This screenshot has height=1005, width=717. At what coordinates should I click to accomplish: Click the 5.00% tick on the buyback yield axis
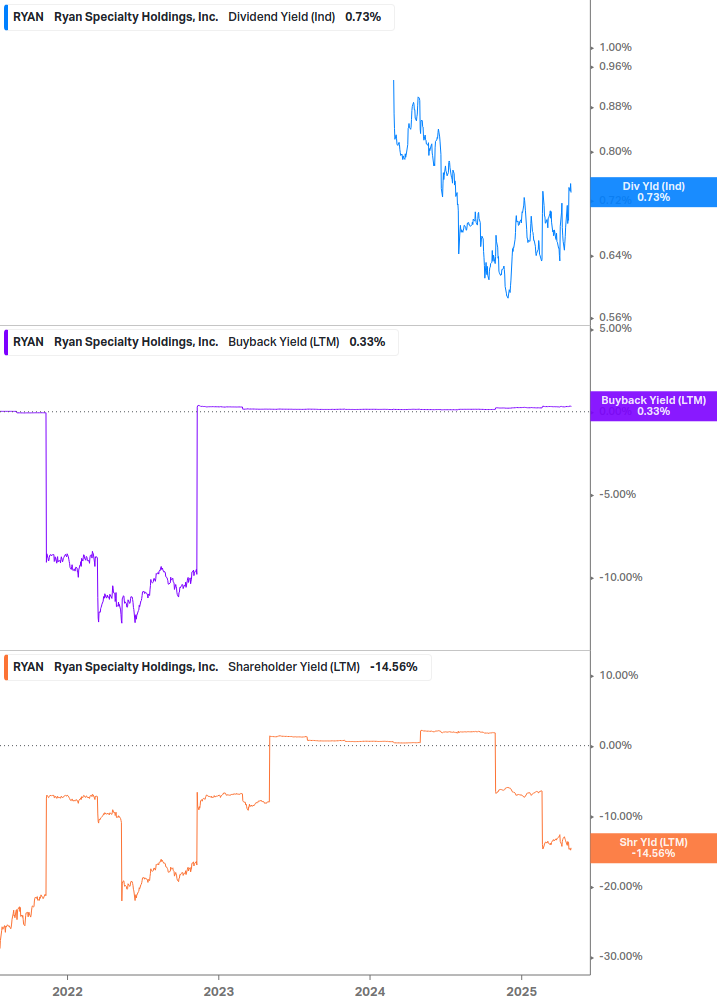(615, 328)
